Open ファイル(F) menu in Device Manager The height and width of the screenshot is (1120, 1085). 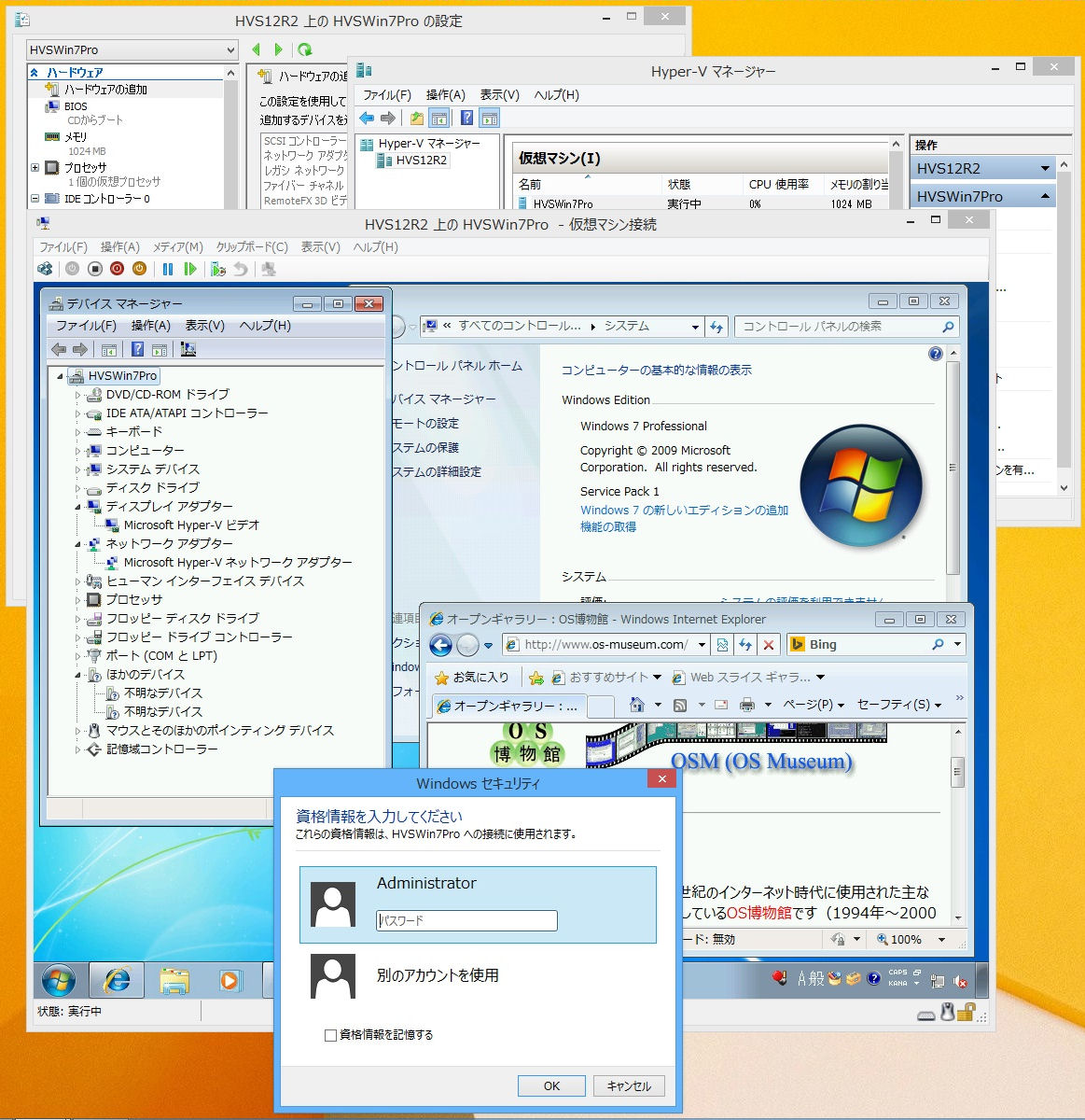click(86, 326)
